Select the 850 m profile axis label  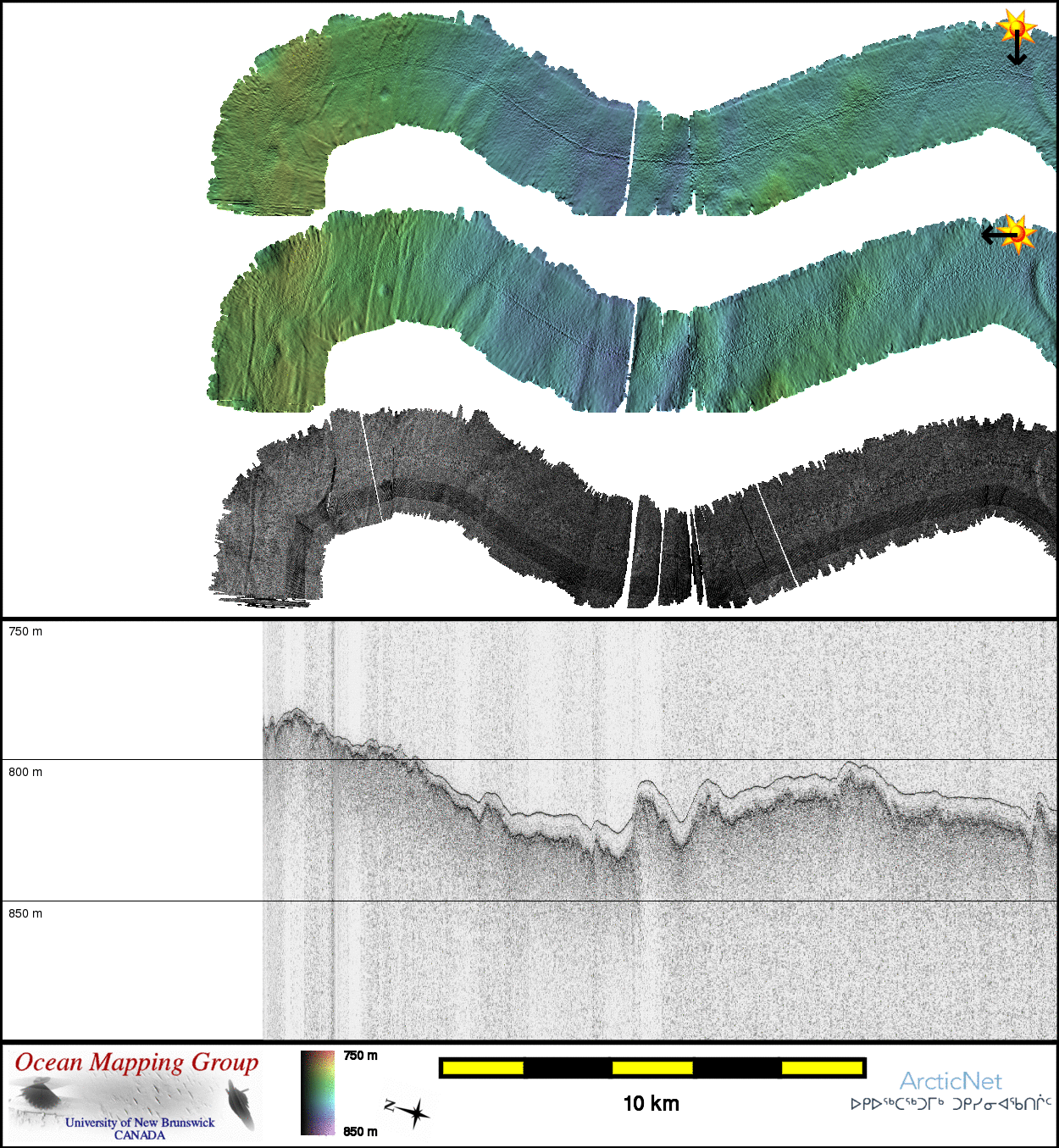coord(25,913)
